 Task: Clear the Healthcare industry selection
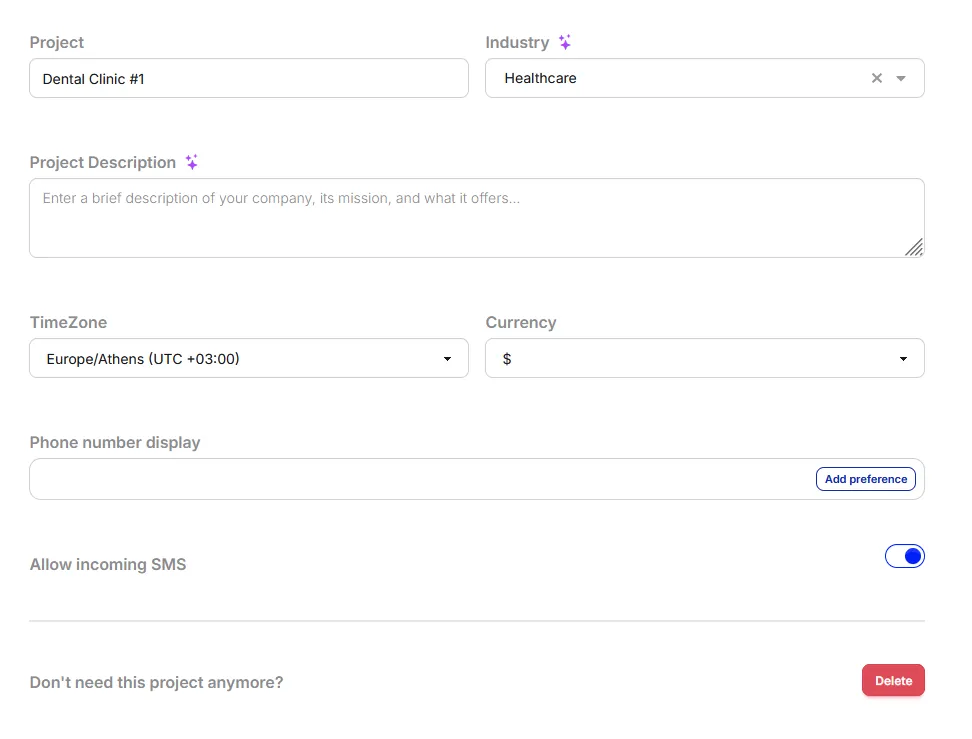click(x=877, y=78)
